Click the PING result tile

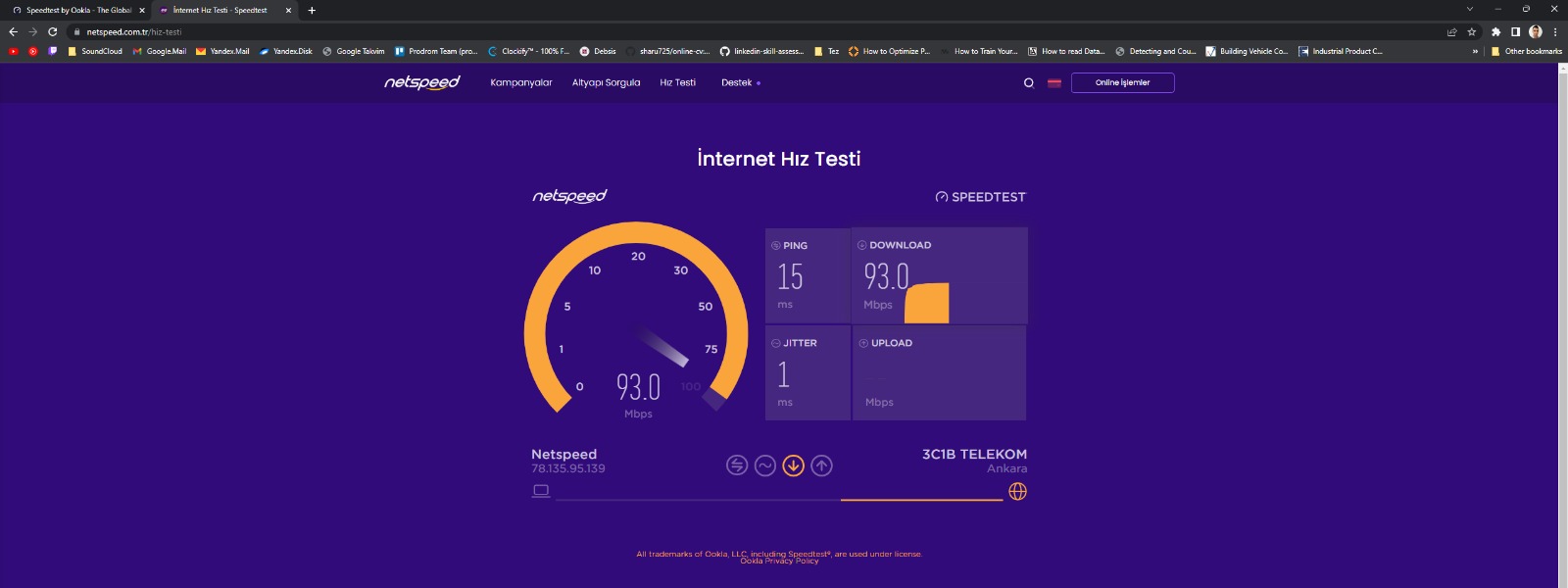[808, 275]
